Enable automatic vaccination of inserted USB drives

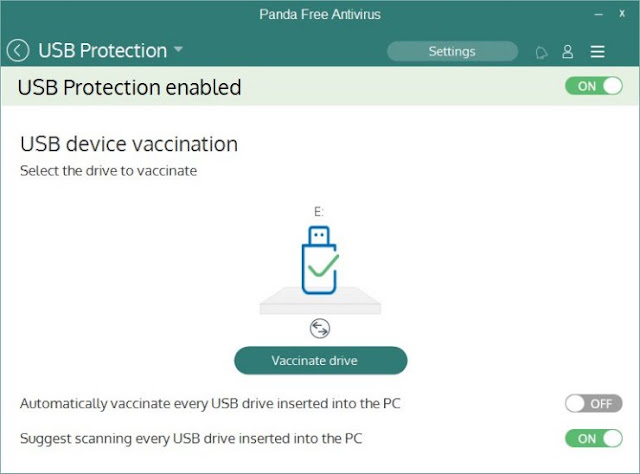tap(593, 404)
